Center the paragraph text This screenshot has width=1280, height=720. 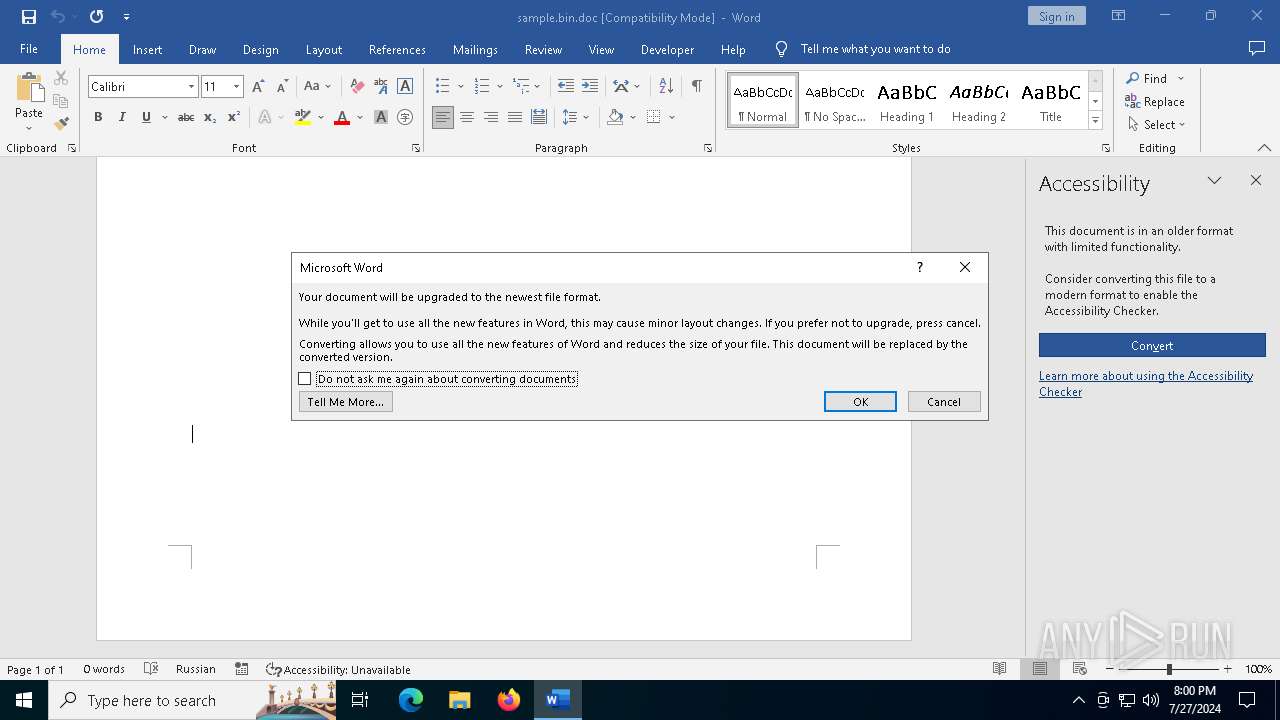(x=467, y=117)
